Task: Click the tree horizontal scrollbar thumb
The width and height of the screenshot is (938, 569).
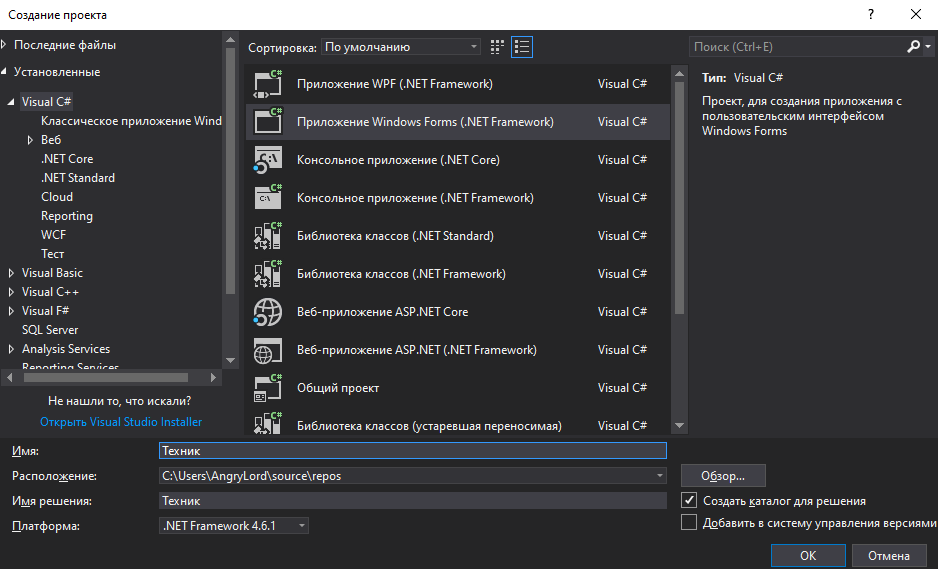Action: pos(106,378)
